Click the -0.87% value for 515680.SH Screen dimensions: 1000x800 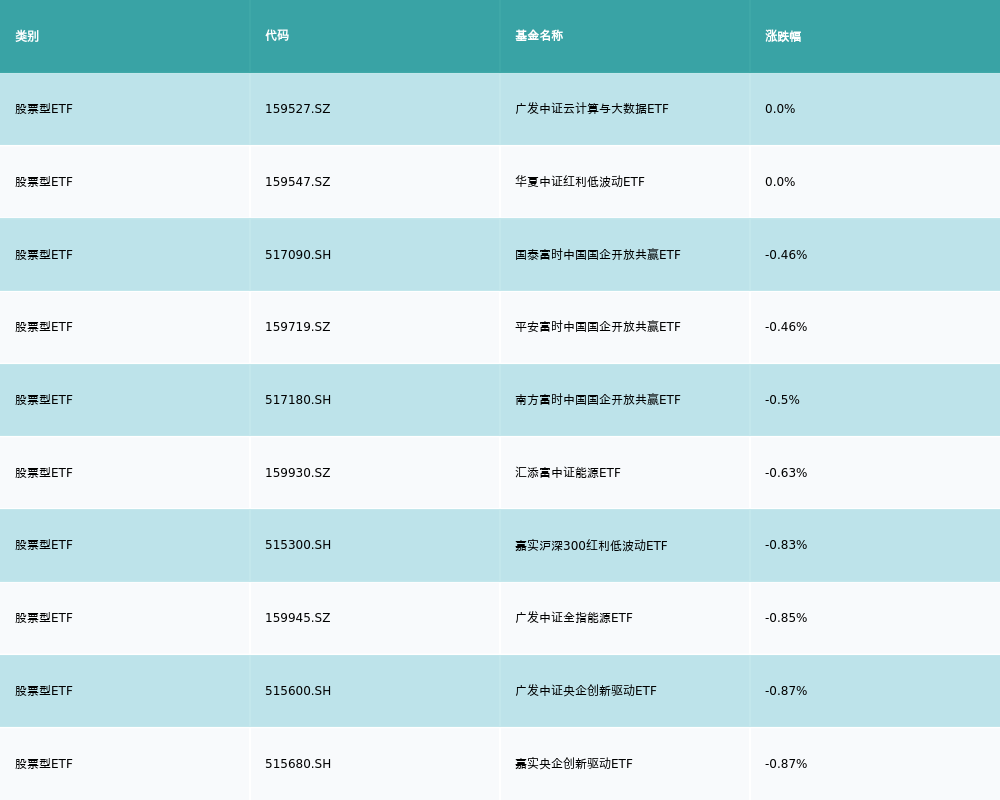point(786,764)
